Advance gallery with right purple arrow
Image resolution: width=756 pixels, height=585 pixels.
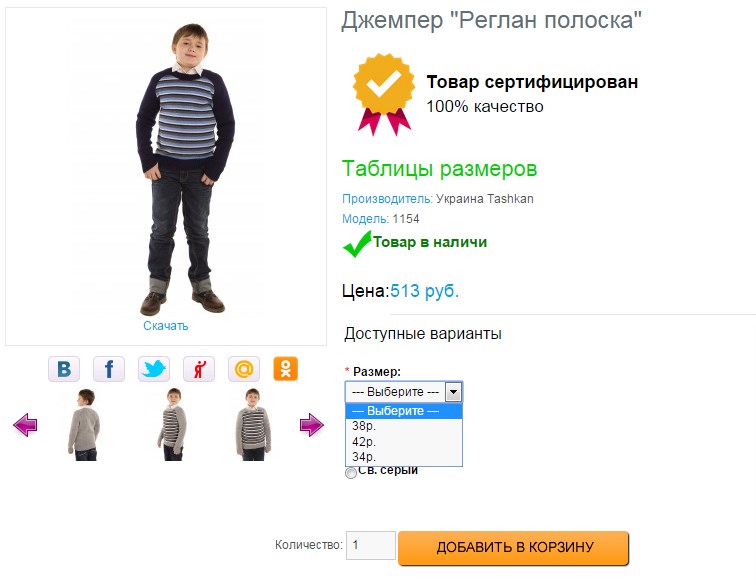click(312, 426)
